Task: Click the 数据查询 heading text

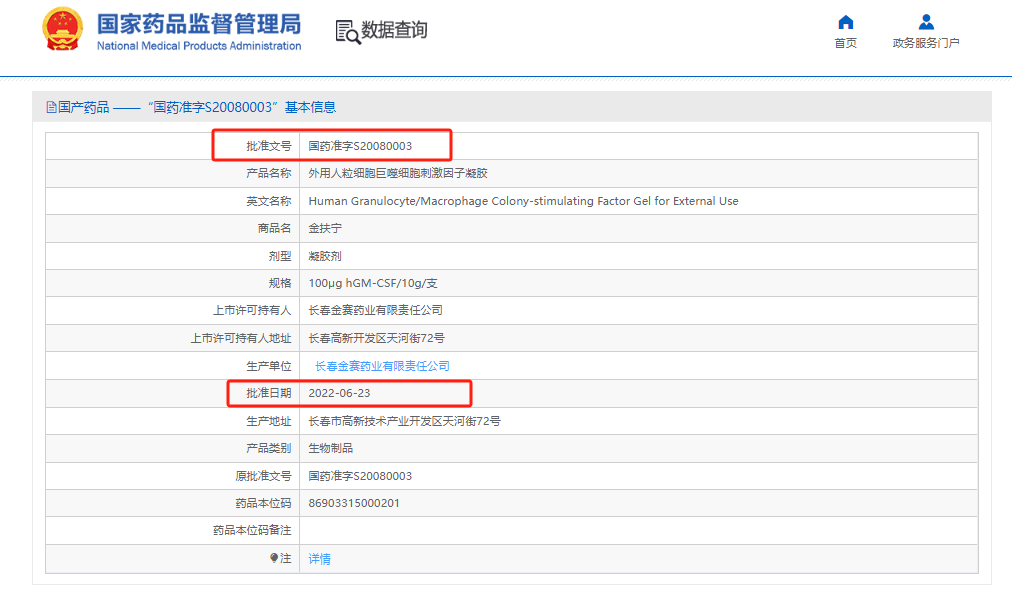Action: [394, 30]
